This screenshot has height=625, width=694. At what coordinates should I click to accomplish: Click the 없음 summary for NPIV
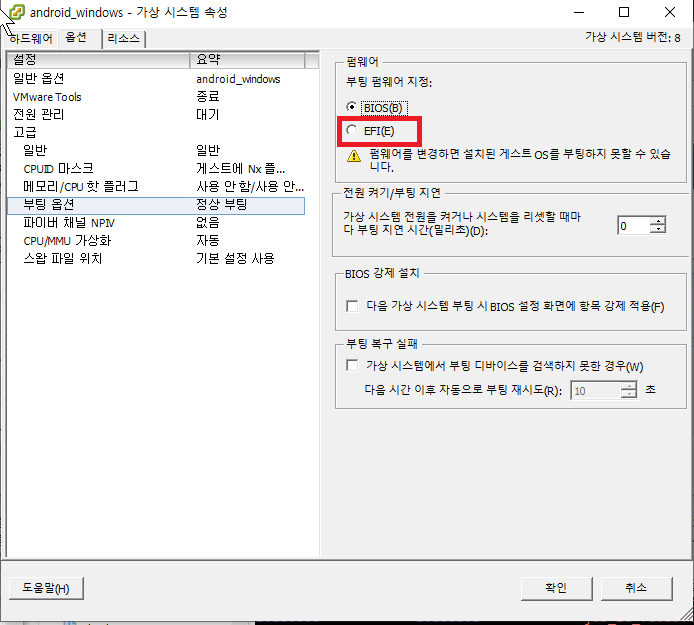(208, 223)
